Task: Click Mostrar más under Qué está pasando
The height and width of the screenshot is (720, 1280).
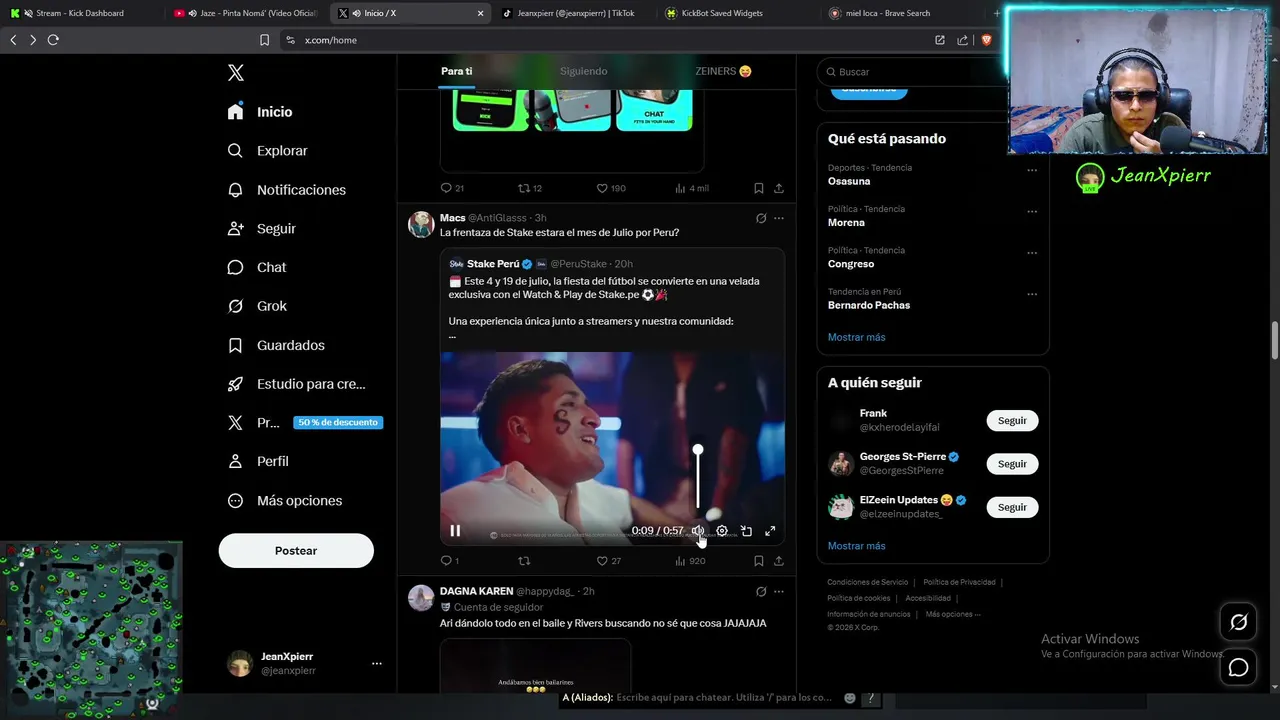Action: tap(856, 337)
